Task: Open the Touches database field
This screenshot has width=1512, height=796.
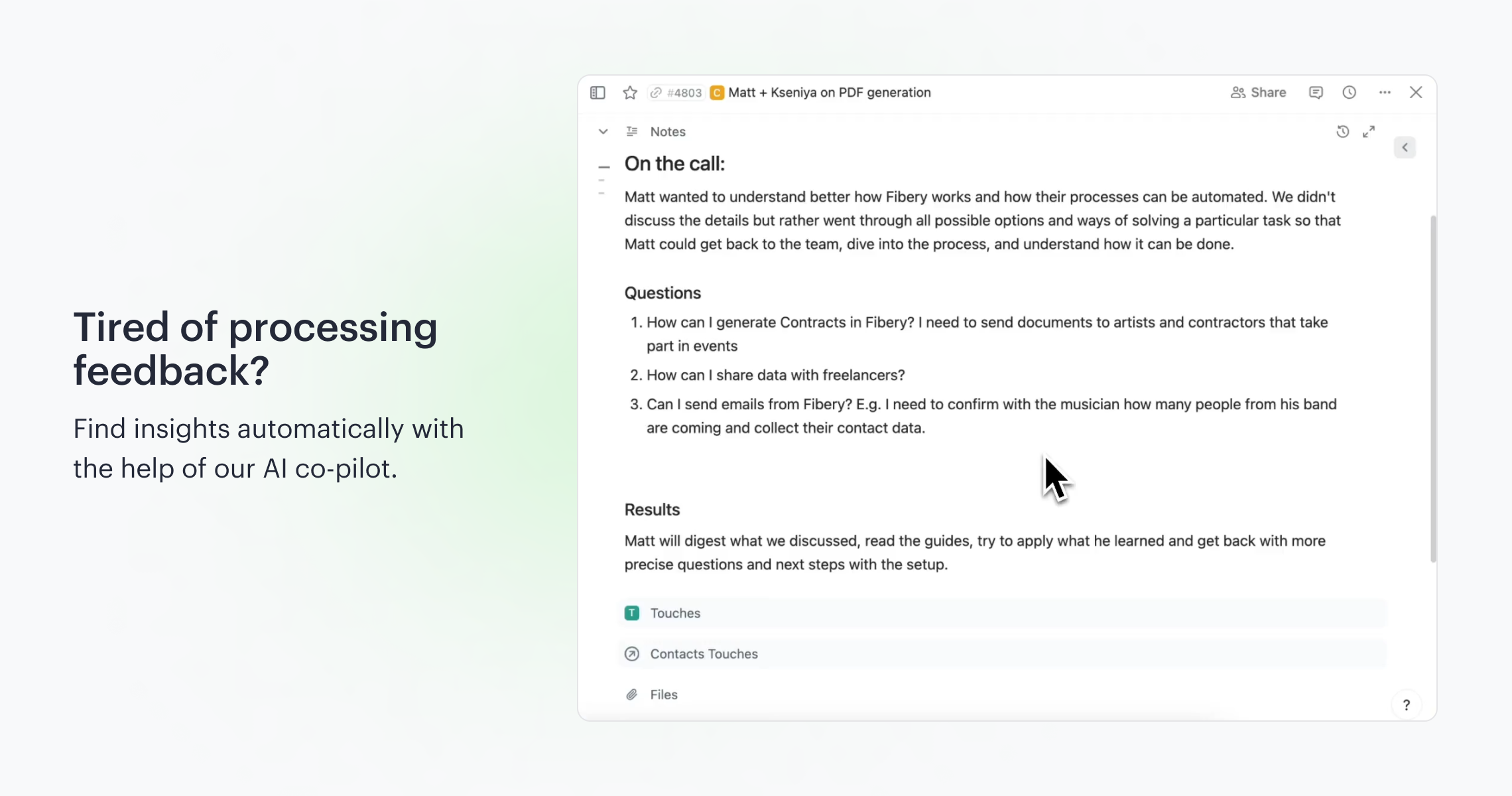Action: point(675,614)
